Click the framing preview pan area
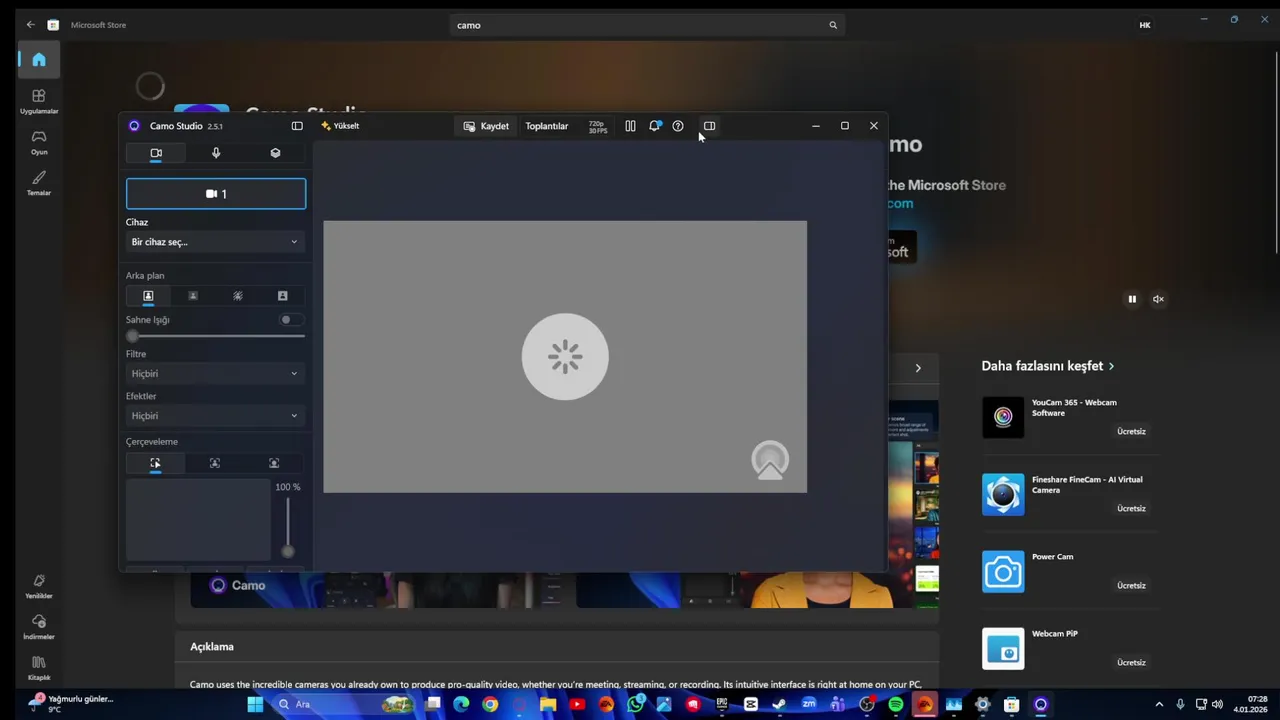The width and height of the screenshot is (1280, 720). (198, 520)
